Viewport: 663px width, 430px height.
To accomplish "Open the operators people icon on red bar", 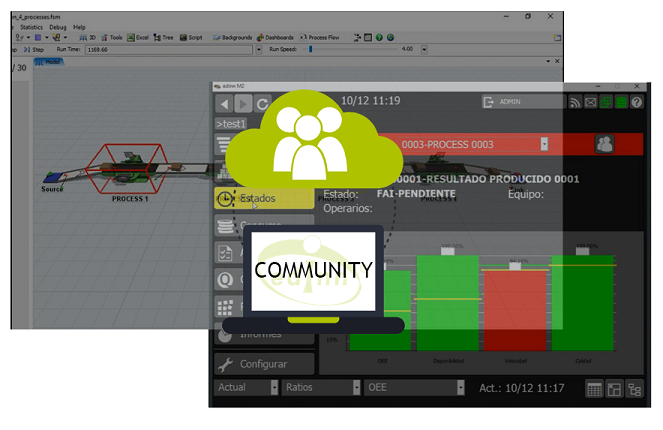I will [605, 144].
